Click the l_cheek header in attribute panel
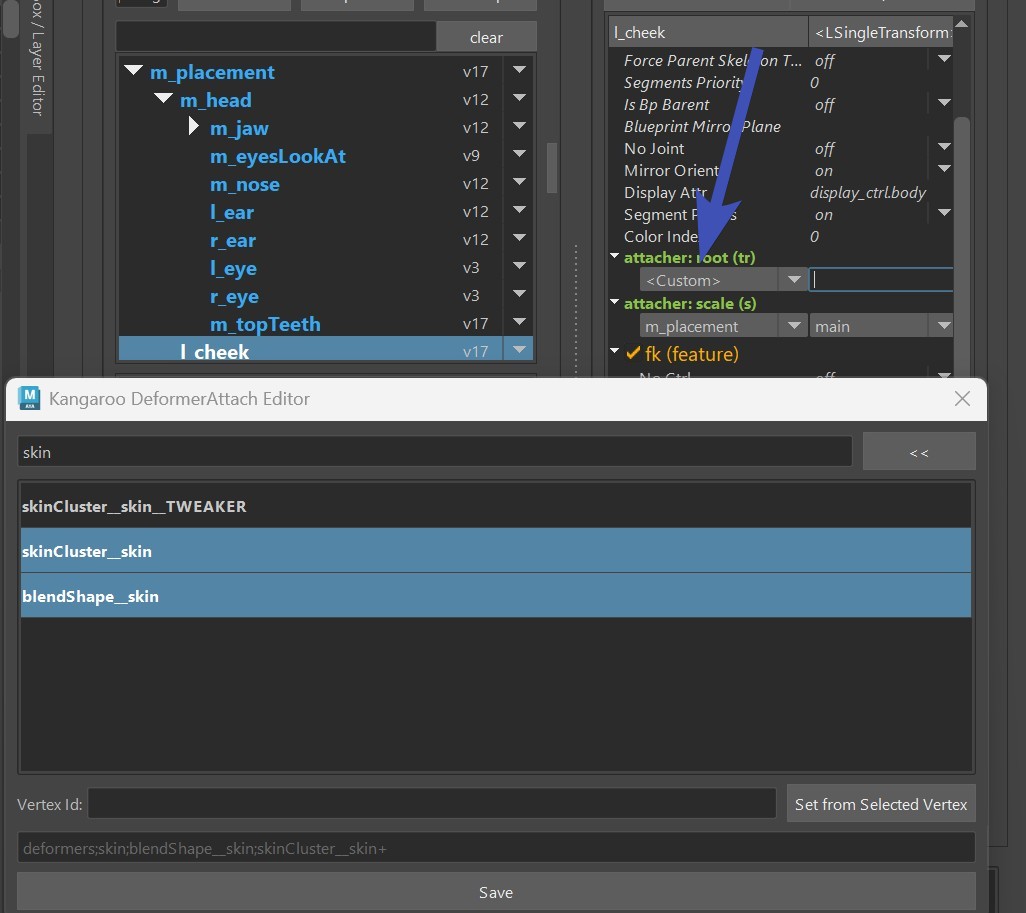The image size is (1026, 913). click(x=709, y=32)
